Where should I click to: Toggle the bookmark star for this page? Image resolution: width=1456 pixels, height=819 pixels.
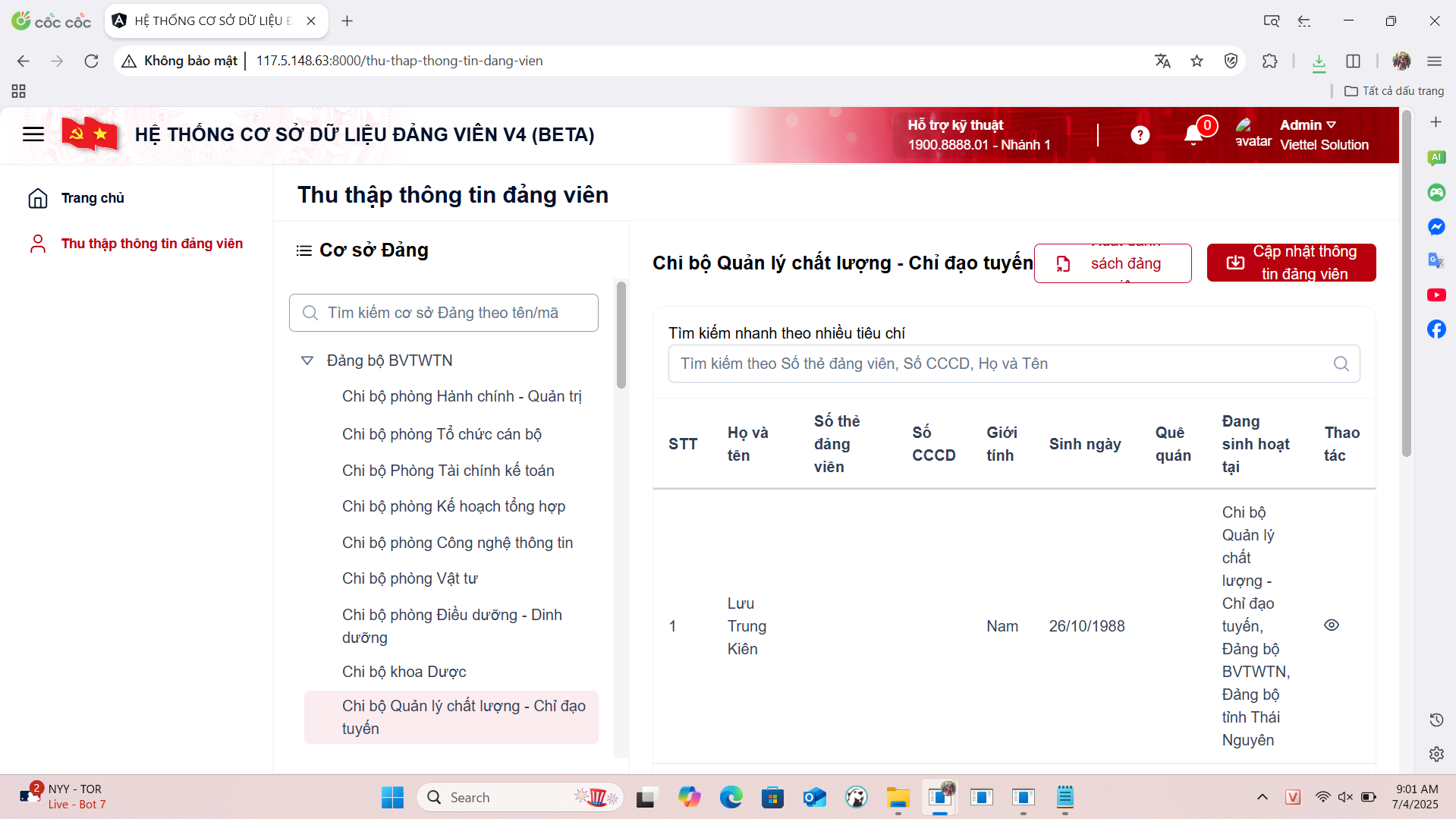(x=1197, y=61)
